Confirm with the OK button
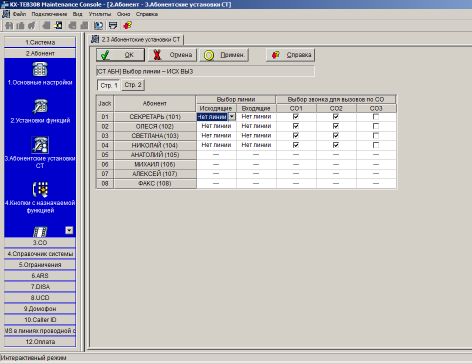 tap(120, 55)
